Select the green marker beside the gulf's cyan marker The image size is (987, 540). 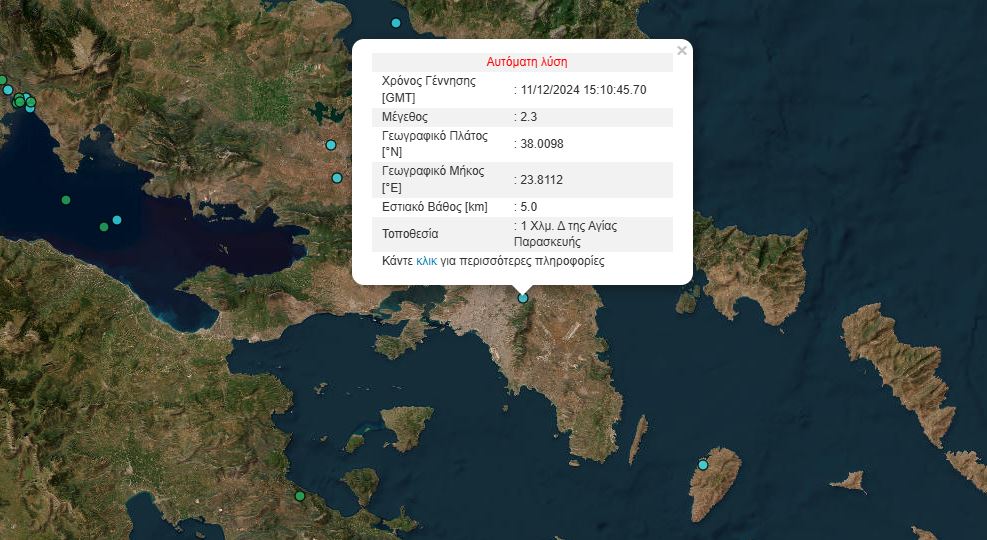104,227
